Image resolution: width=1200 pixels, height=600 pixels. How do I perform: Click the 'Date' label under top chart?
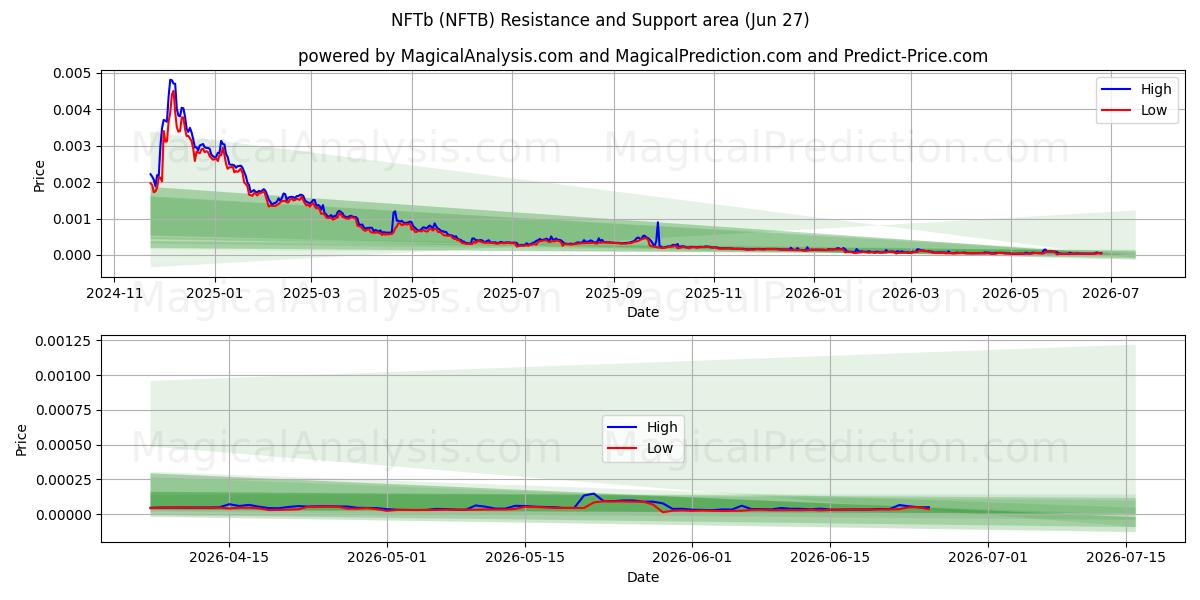pos(643,312)
